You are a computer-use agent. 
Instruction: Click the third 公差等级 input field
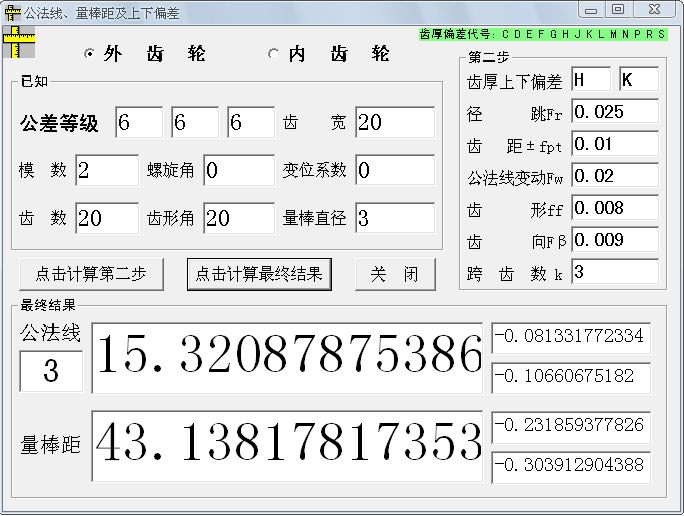point(251,122)
